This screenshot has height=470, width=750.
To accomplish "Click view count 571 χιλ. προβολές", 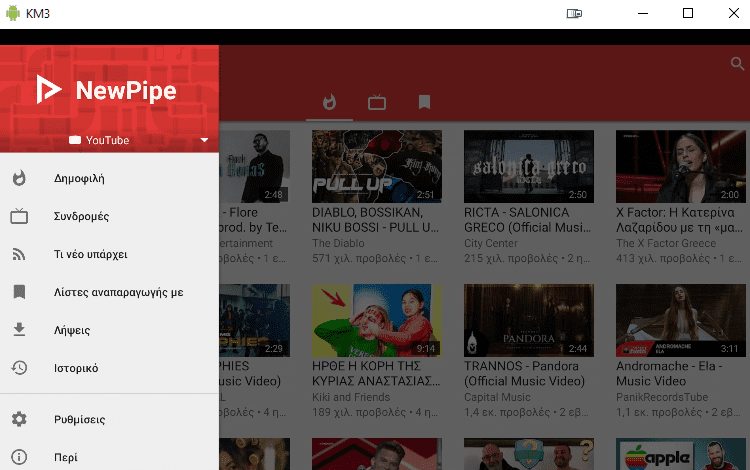I will (359, 259).
